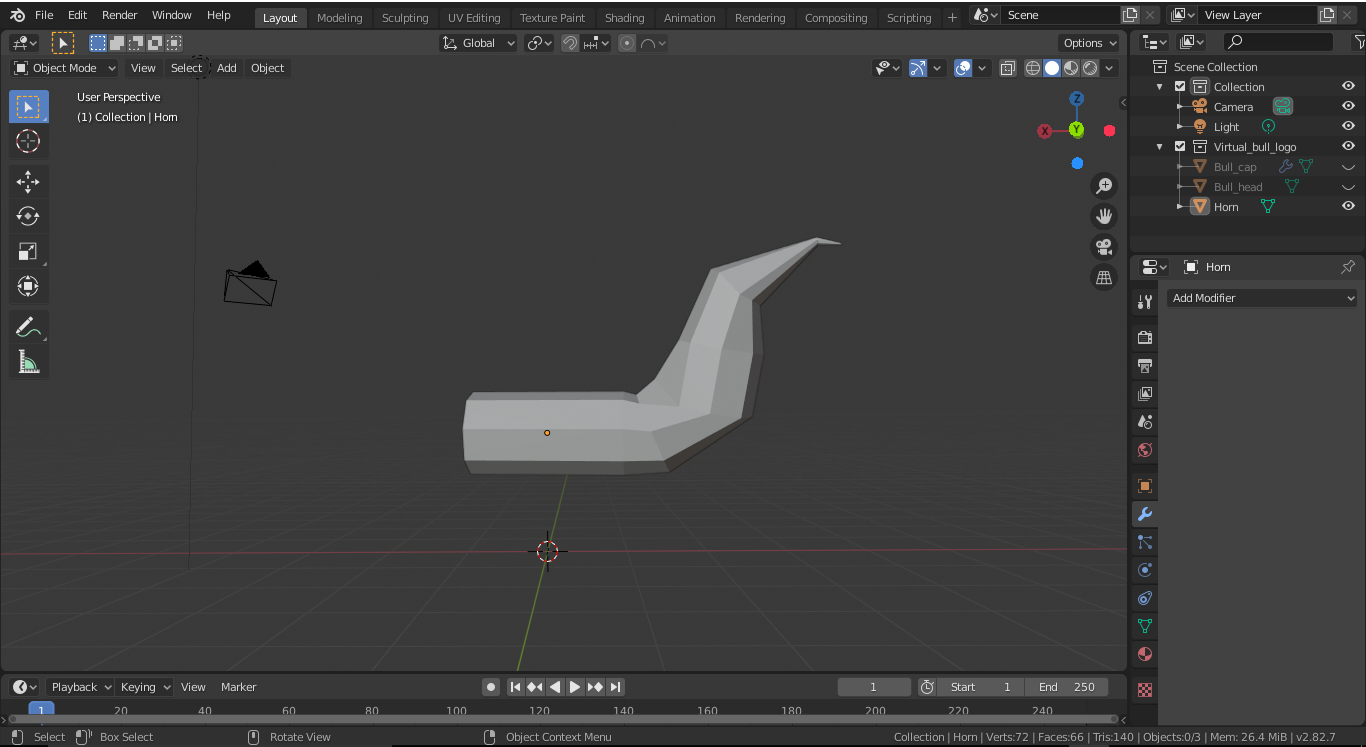The width and height of the screenshot is (1366, 747).
Task: Activate the Transform tool
Action: (28, 286)
